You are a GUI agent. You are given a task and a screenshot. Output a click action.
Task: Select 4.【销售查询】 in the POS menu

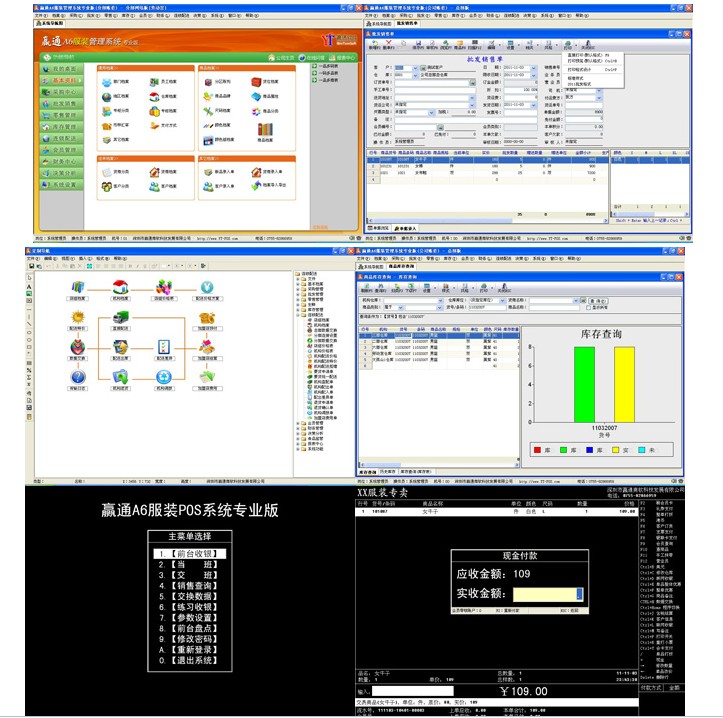(x=189, y=584)
